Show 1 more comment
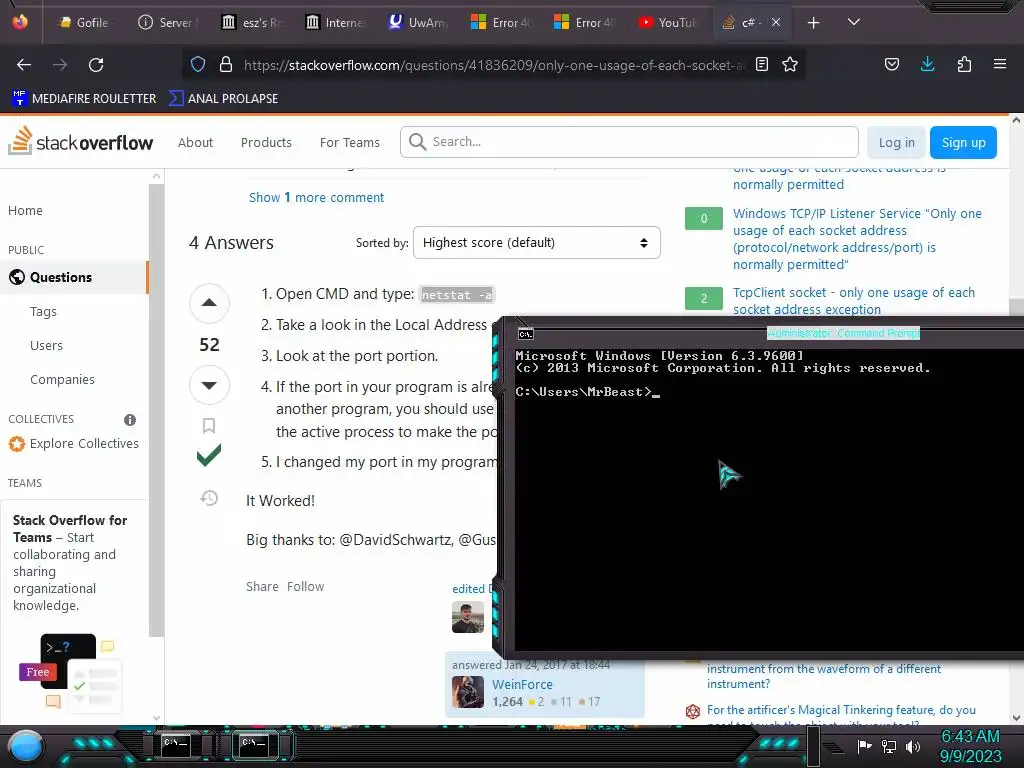 (x=316, y=197)
